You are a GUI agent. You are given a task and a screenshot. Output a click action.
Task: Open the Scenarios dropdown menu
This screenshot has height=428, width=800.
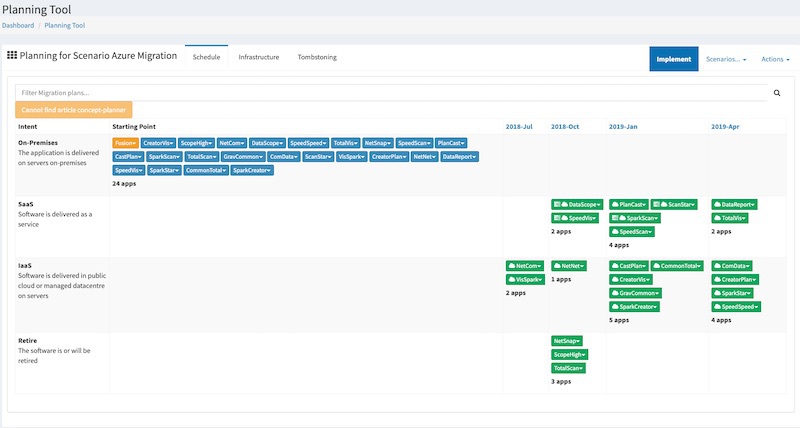tap(726, 59)
